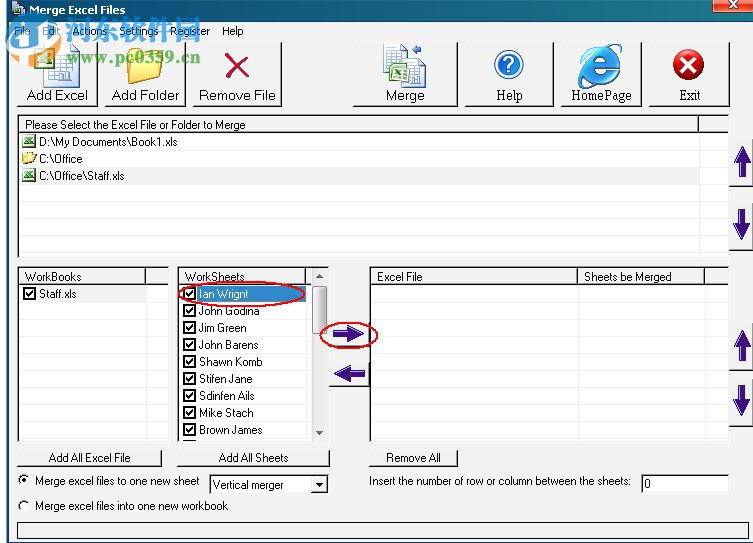This screenshot has width=753, height=543.
Task: Click Staff.xls file icon in file list
Action: tap(29, 175)
